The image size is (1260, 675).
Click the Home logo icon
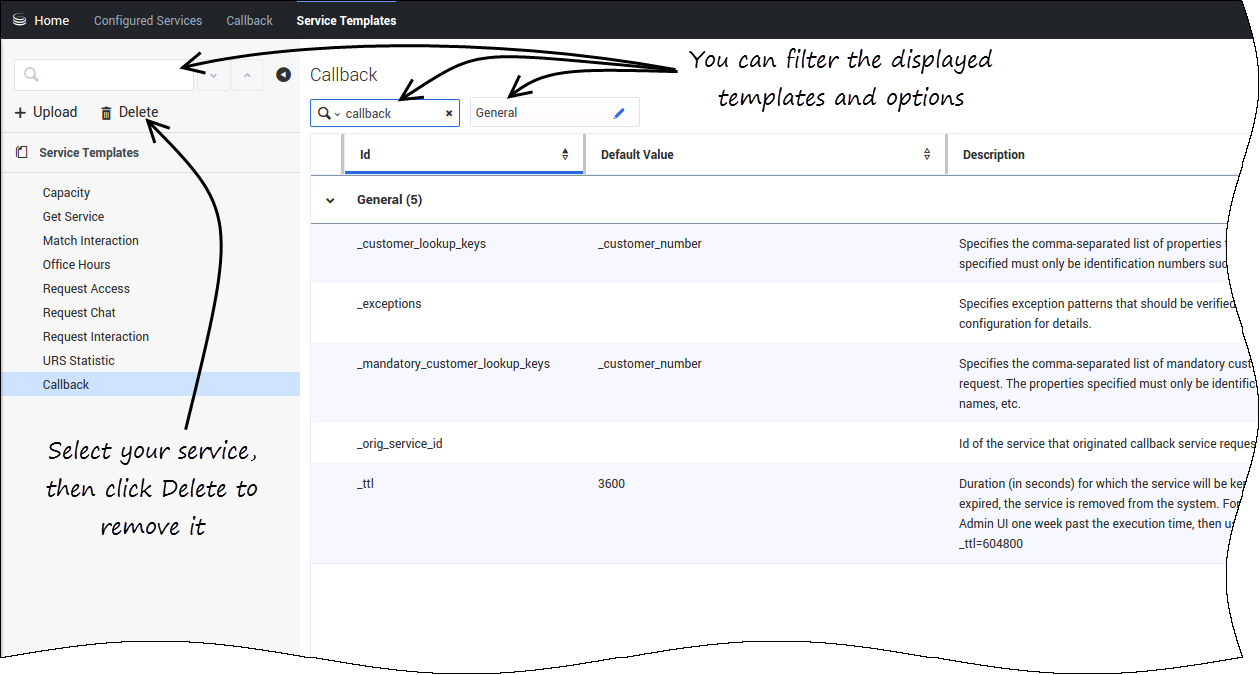(x=19, y=20)
